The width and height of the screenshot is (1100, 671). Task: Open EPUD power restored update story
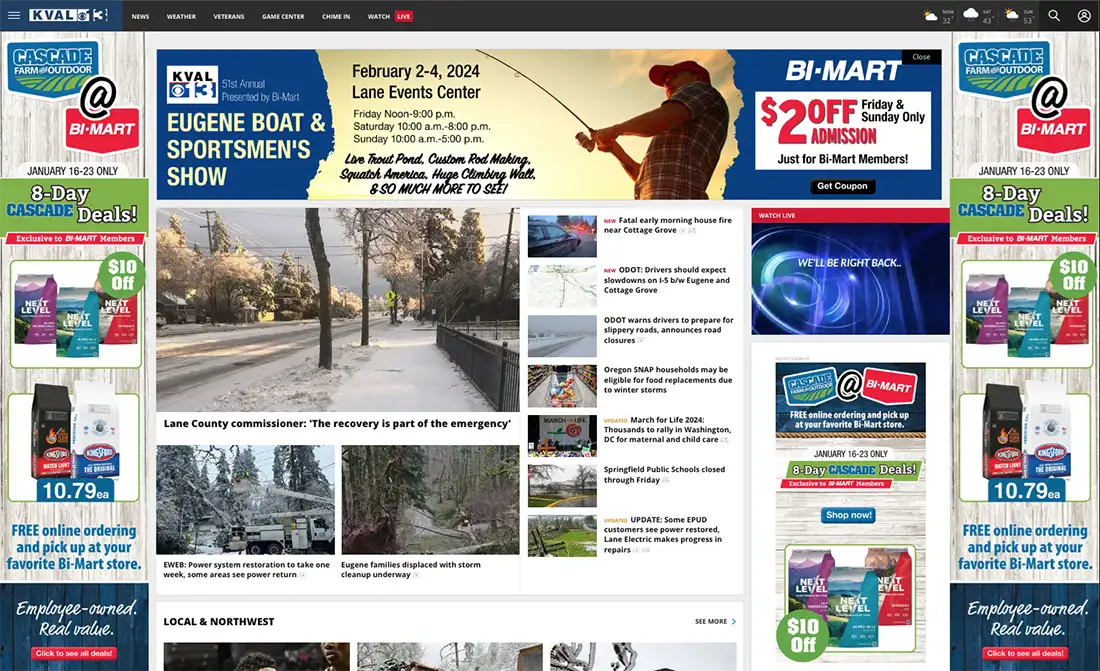[663, 535]
